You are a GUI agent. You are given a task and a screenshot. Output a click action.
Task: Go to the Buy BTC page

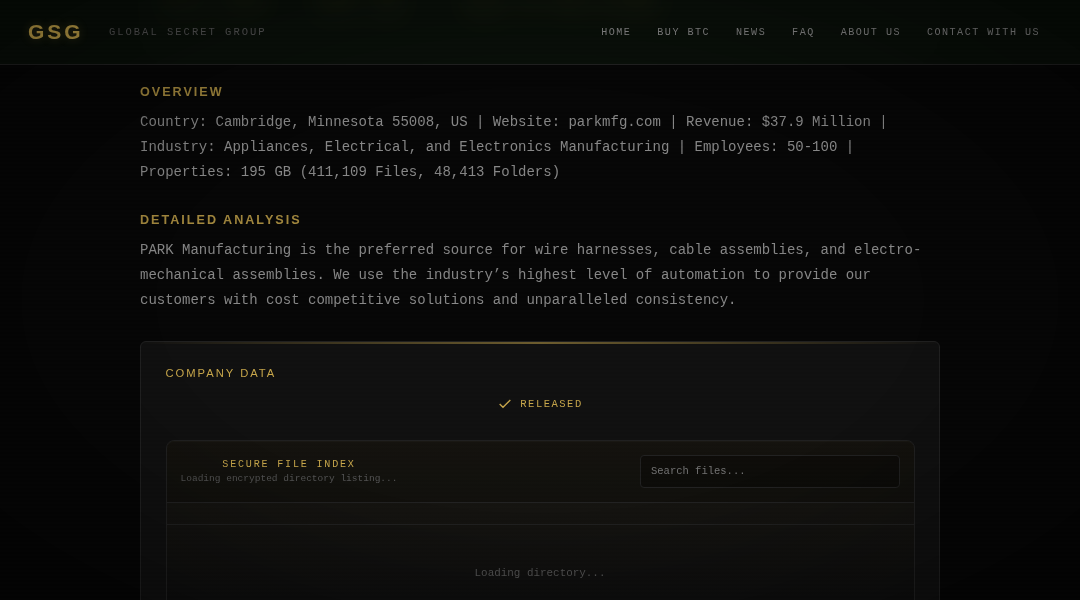click(x=683, y=32)
